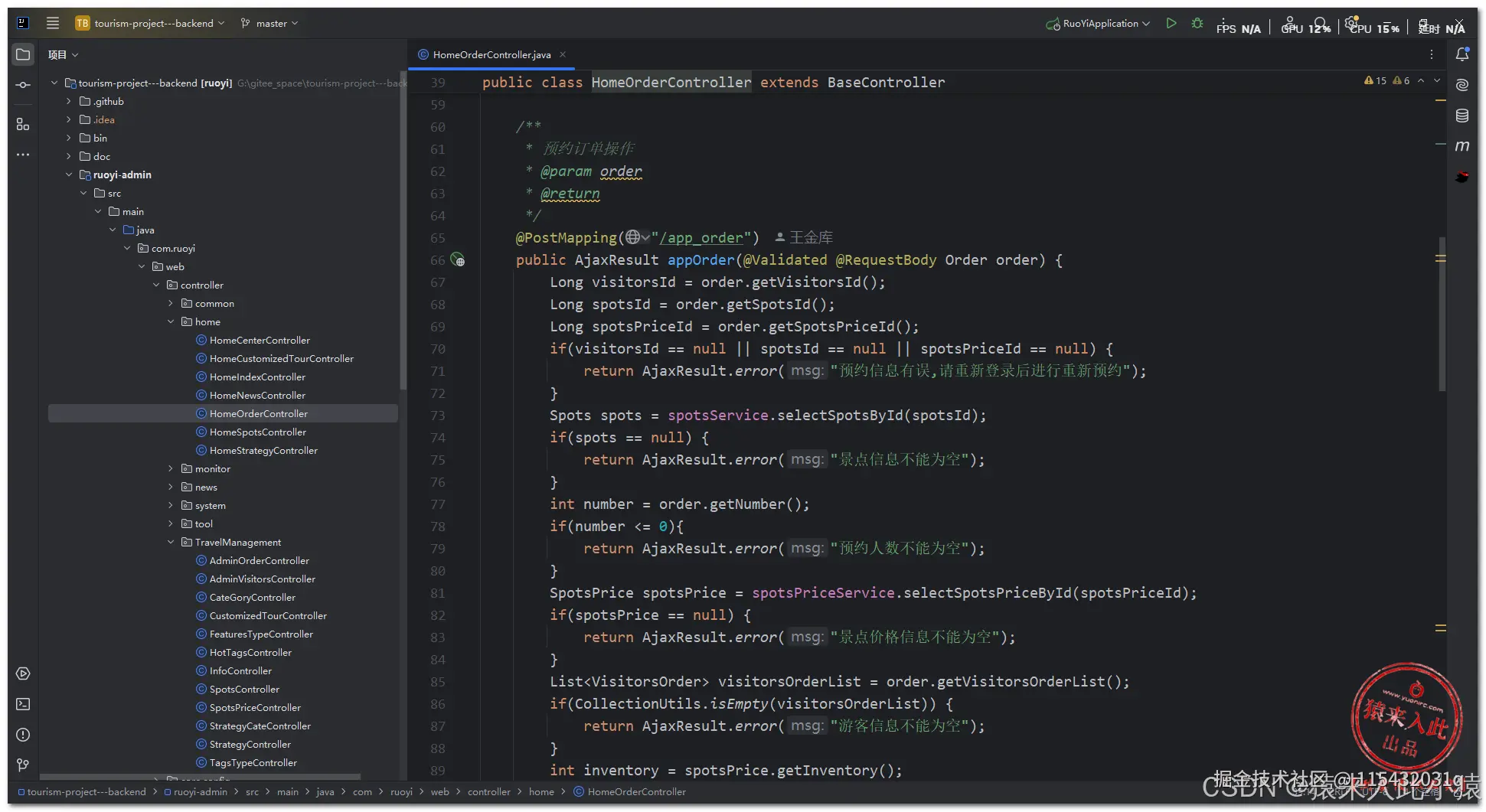Open editor tab options menu
Image resolution: width=1486 pixels, height=812 pixels.
(x=1431, y=54)
